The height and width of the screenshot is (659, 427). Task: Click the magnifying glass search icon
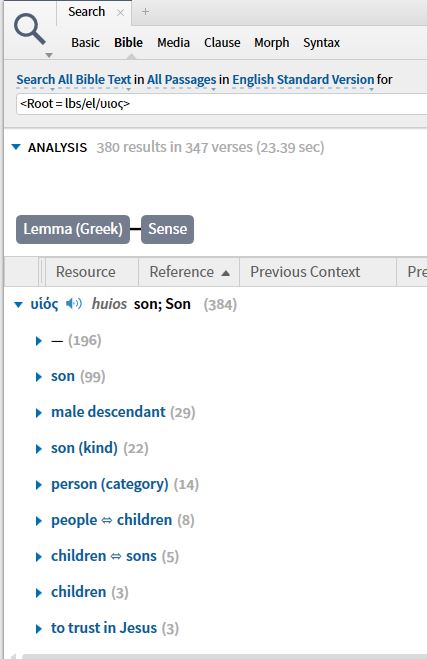click(x=29, y=29)
